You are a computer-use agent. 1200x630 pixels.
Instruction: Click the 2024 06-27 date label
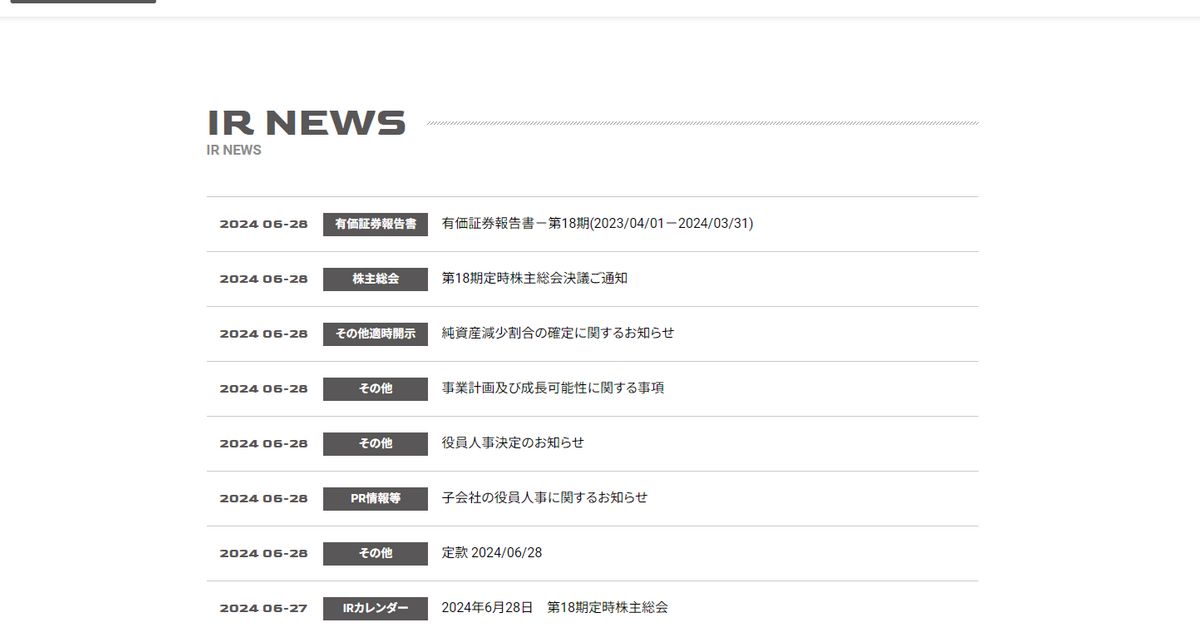click(264, 608)
